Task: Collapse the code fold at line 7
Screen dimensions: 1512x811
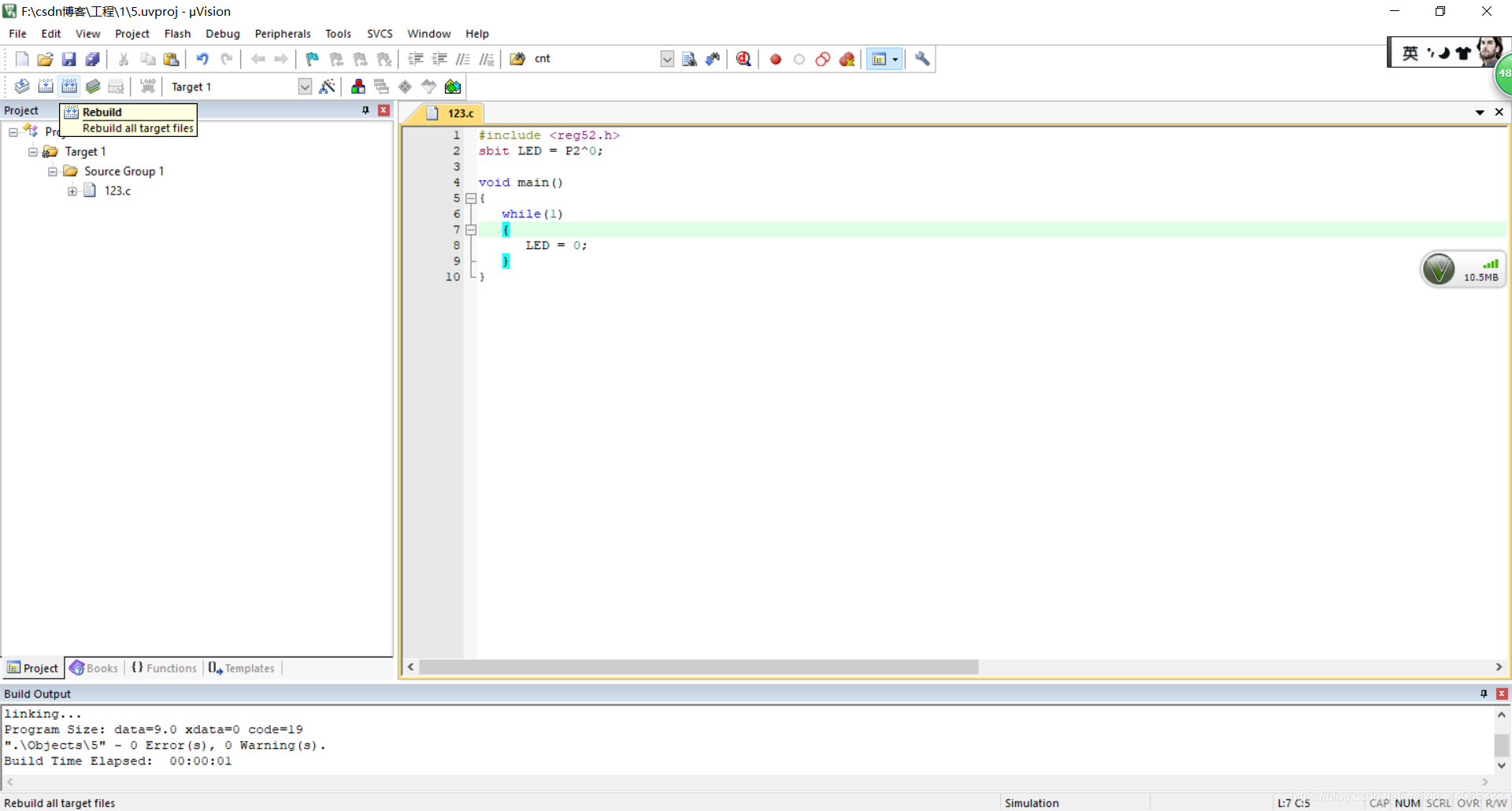Action: 471,230
